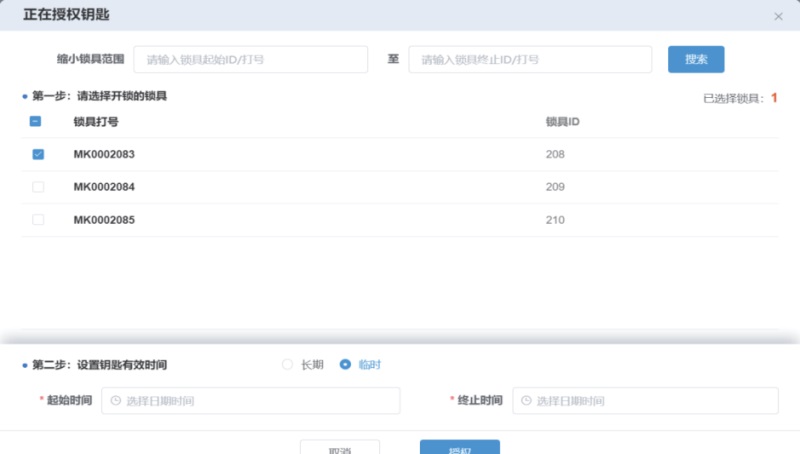This screenshot has height=454, width=800.
Task: Uncheck the MK0002083 lock checkbox
Action: (x=38, y=155)
